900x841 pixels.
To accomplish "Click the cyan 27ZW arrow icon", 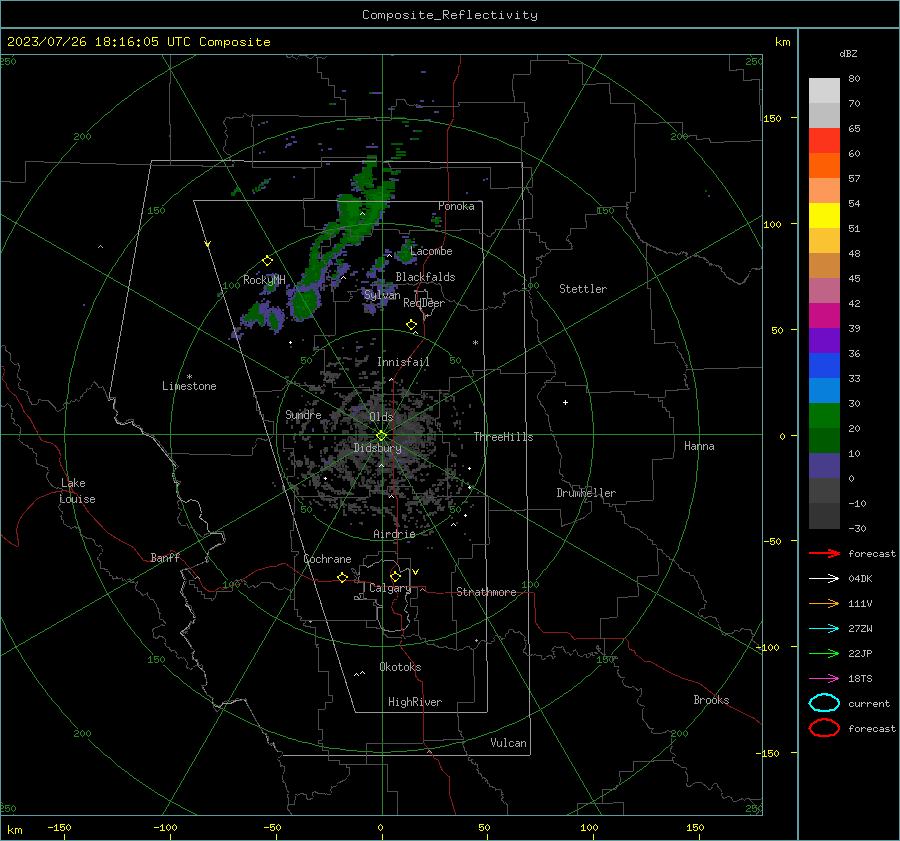I will pos(824,629).
